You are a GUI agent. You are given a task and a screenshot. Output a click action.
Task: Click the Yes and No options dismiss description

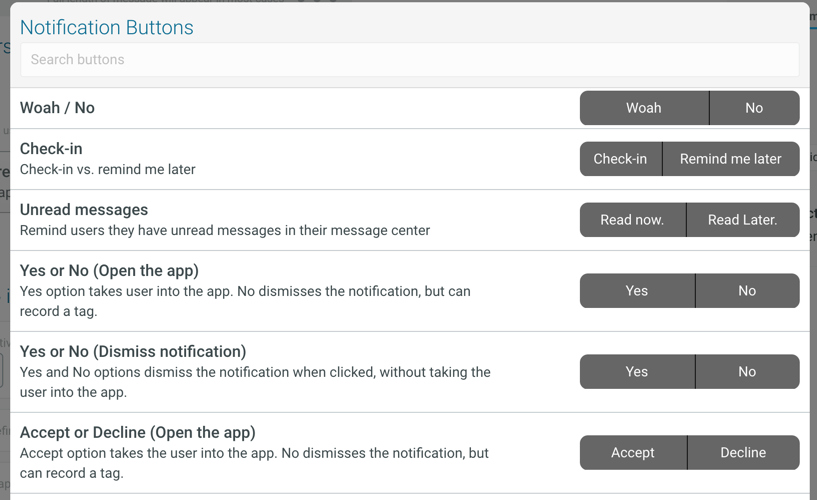click(x=255, y=382)
